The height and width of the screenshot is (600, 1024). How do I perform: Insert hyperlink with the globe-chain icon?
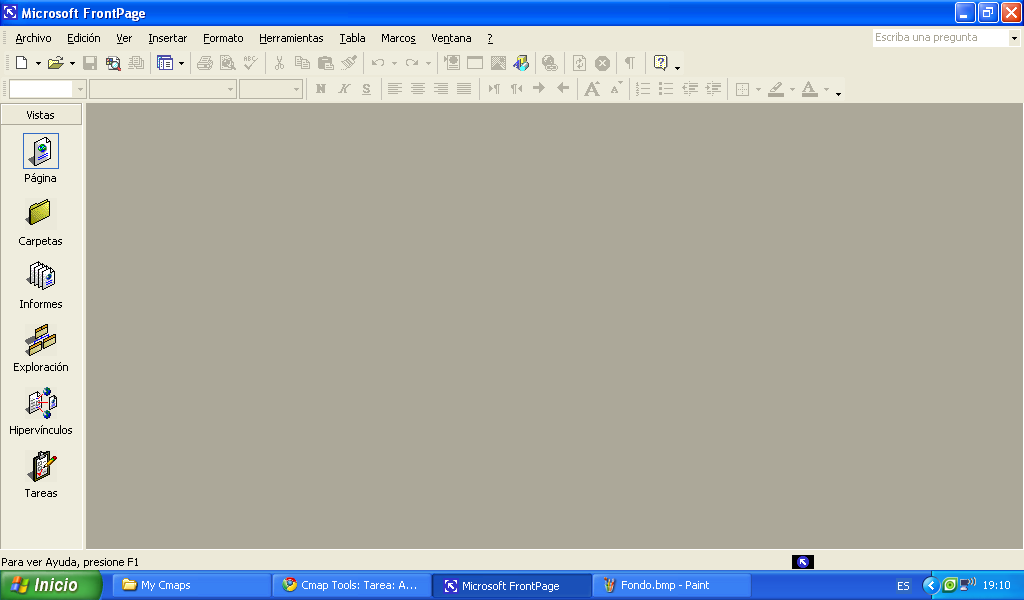click(550, 63)
